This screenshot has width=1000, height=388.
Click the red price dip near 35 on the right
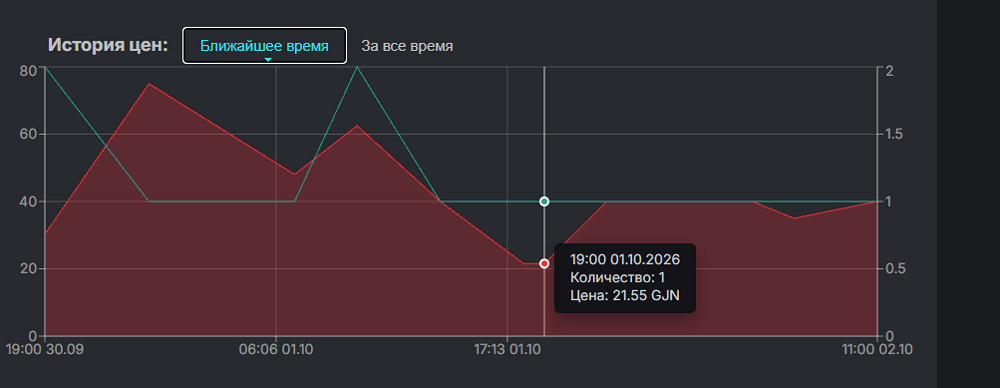(794, 218)
